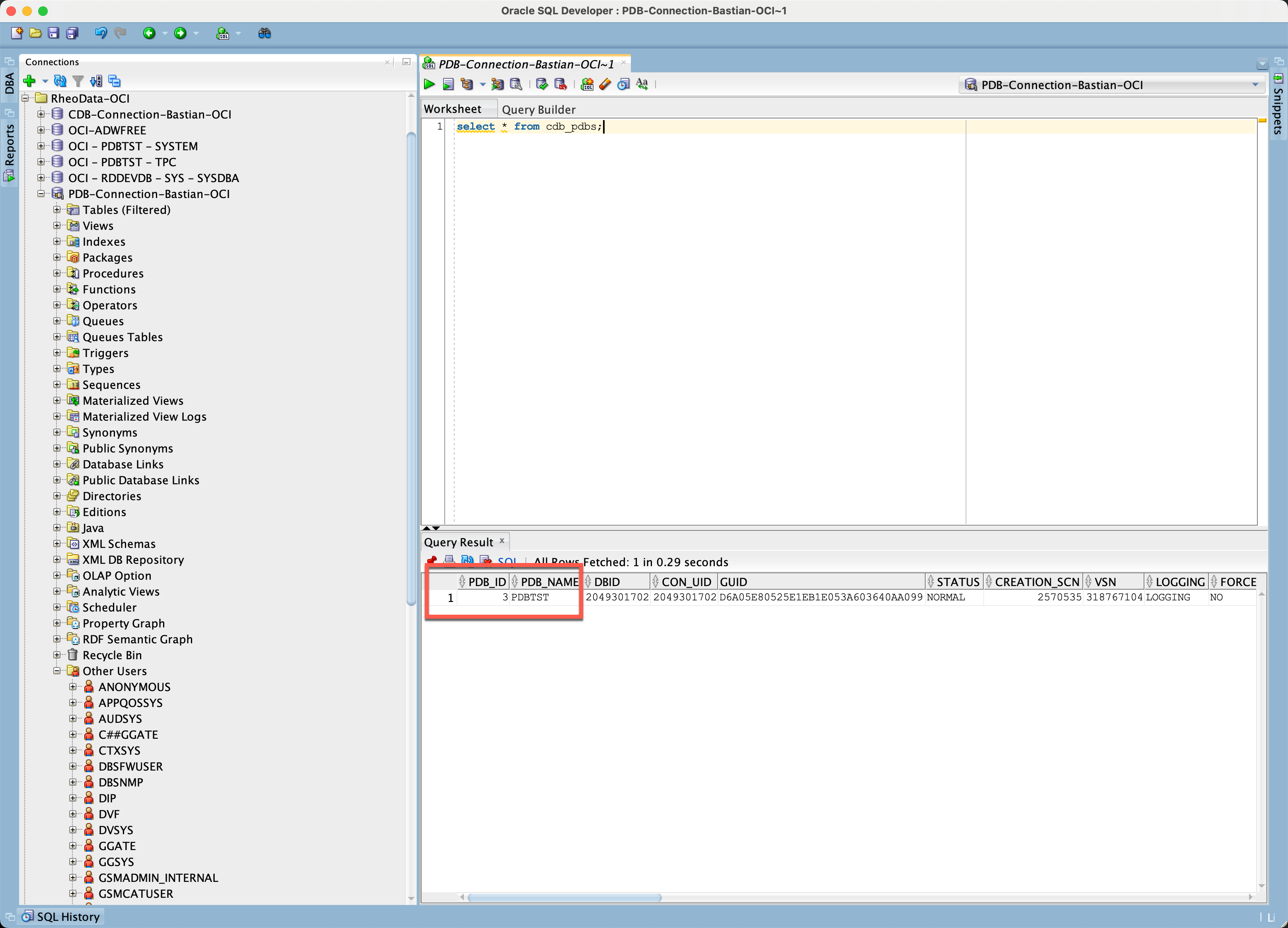1288x928 pixels.
Task: Click the Connections filter funnel icon
Action: tap(78, 81)
